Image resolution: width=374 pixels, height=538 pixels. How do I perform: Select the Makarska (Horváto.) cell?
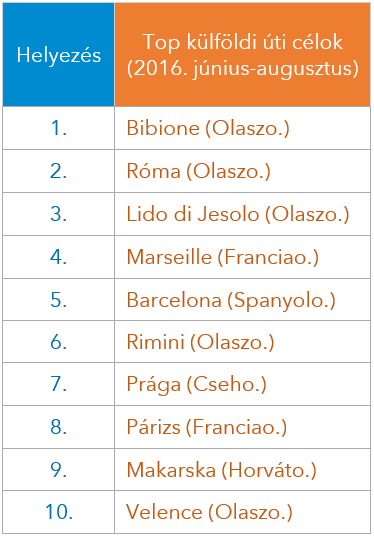pyautogui.click(x=243, y=469)
